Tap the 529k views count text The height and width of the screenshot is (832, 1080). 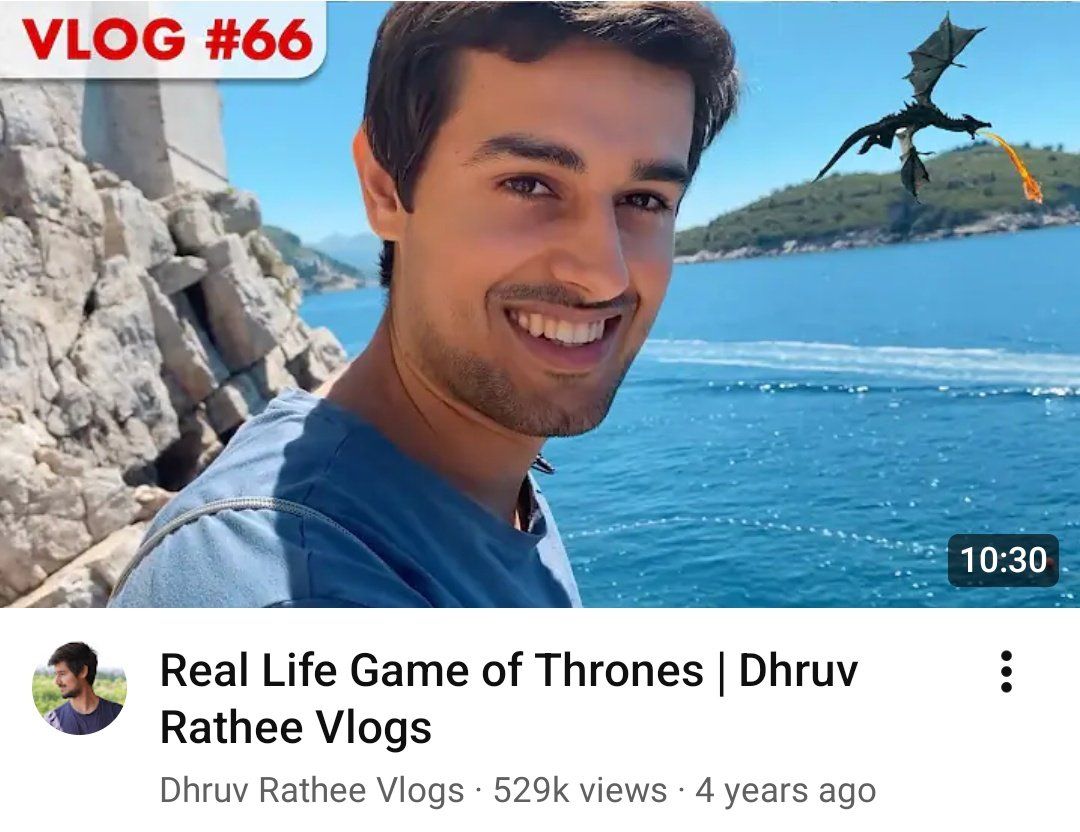pos(580,790)
